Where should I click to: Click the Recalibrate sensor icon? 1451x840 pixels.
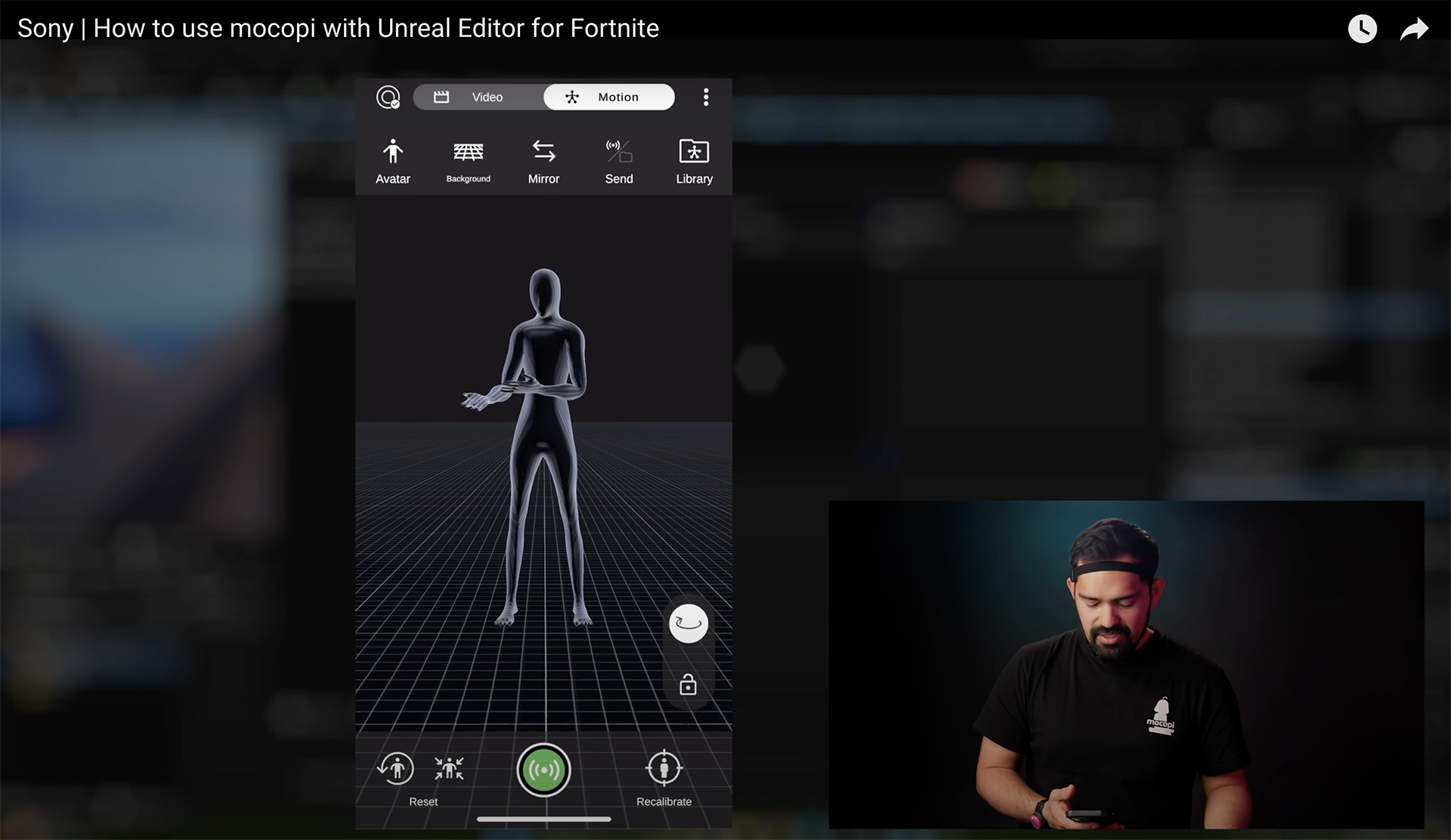click(x=664, y=769)
